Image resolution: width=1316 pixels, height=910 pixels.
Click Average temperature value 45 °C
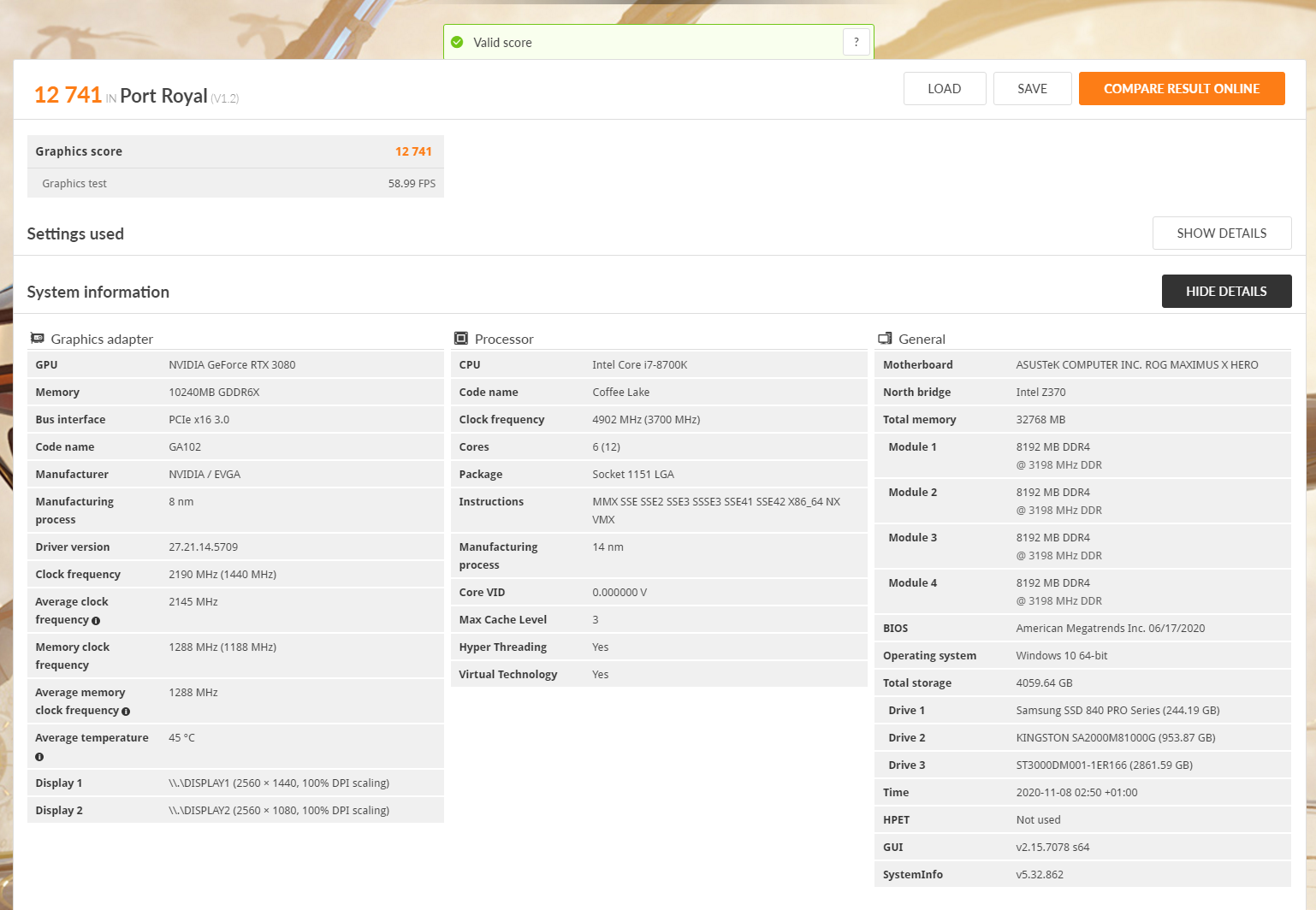pyautogui.click(x=181, y=737)
